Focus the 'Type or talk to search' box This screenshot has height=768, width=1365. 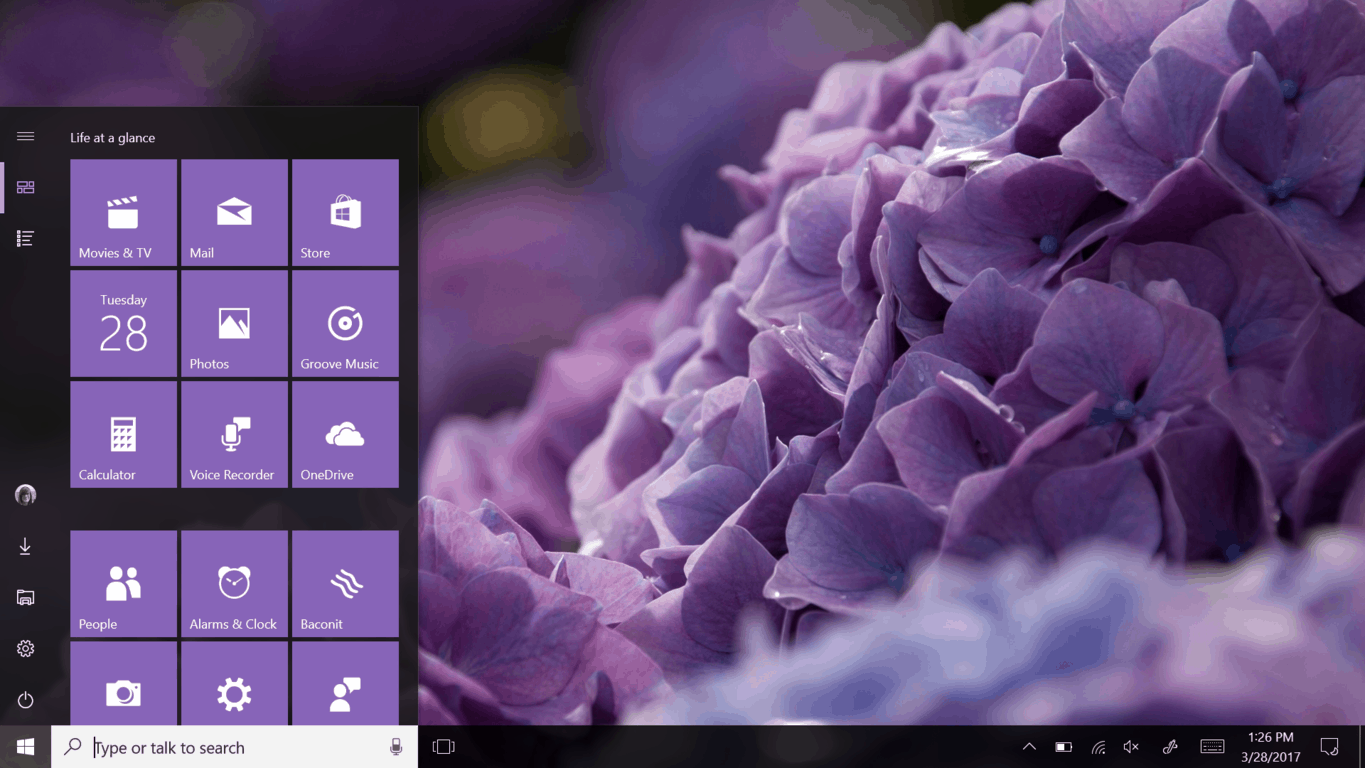click(235, 747)
